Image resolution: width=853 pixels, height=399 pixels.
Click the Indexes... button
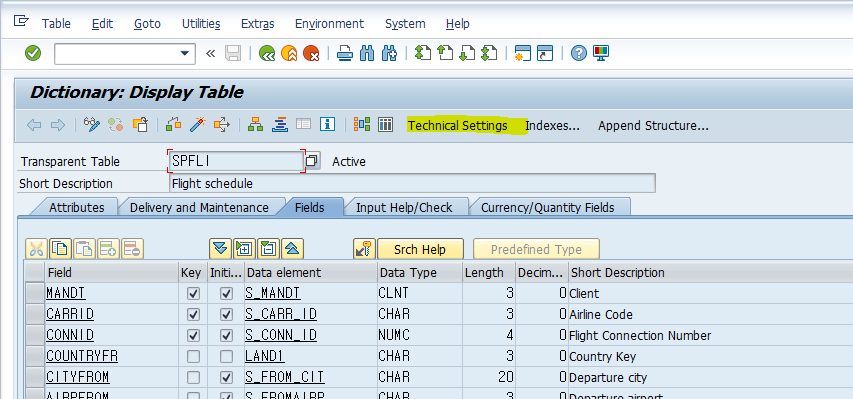point(552,126)
